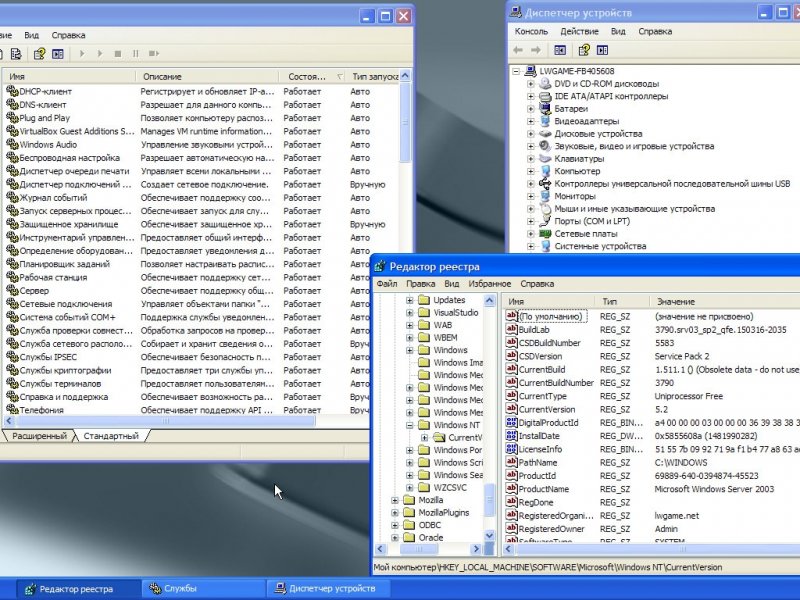This screenshot has height=600, width=800.
Task: Select the Компьютер node in Device Manager
Action: (x=577, y=171)
